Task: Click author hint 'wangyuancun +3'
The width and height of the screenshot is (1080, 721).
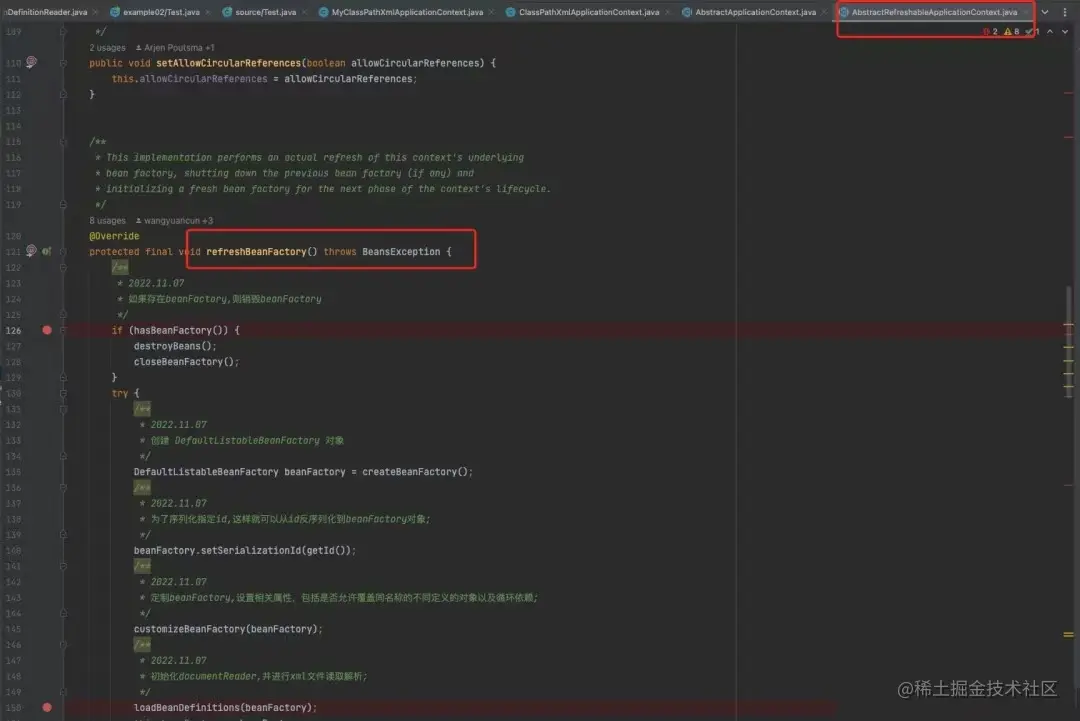Action: pyautogui.click(x=174, y=220)
